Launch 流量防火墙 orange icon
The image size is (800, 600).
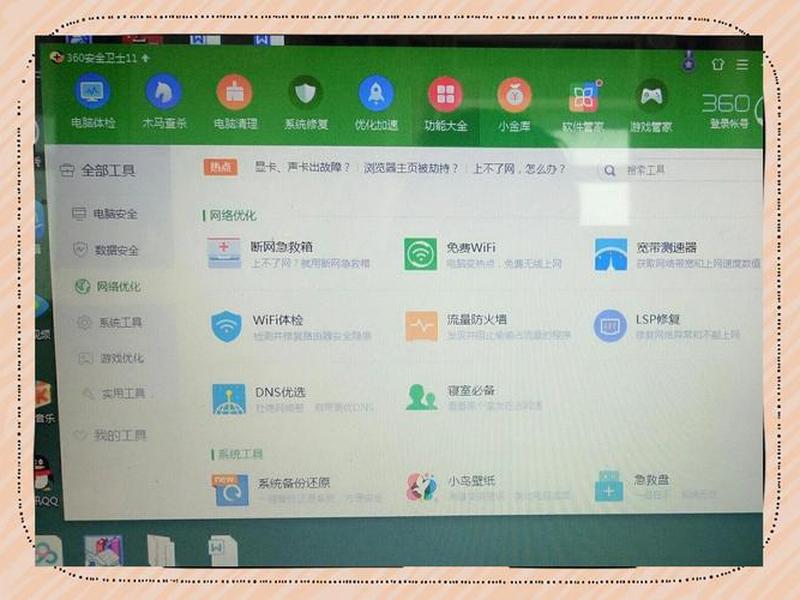(x=421, y=326)
